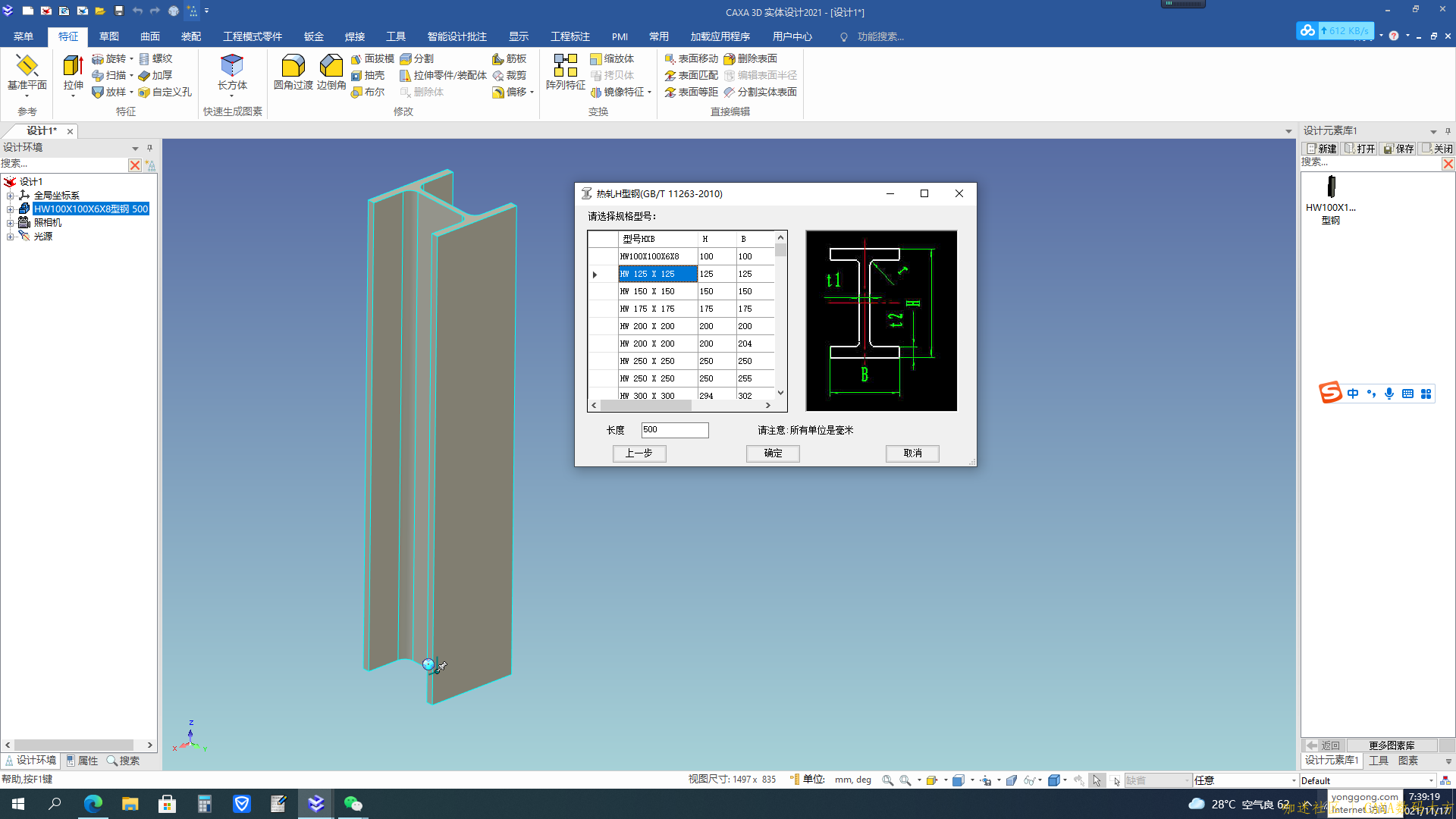Click the 镜像特征 mirror feature tool
The width and height of the screenshot is (1456, 819).
coord(617,92)
